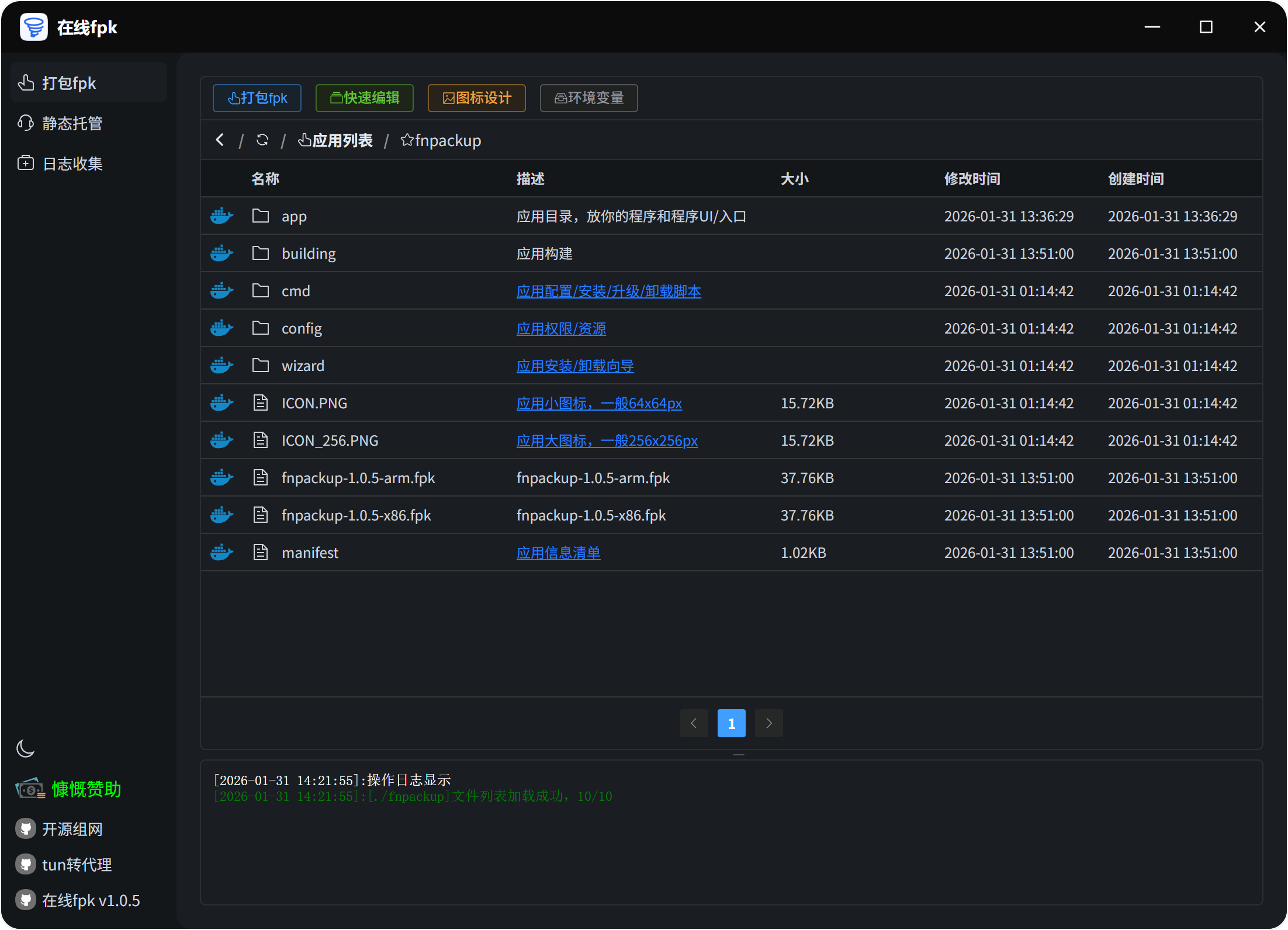This screenshot has width=1288, height=930.
Task: Open the 图标设计 tab
Action: click(x=477, y=98)
